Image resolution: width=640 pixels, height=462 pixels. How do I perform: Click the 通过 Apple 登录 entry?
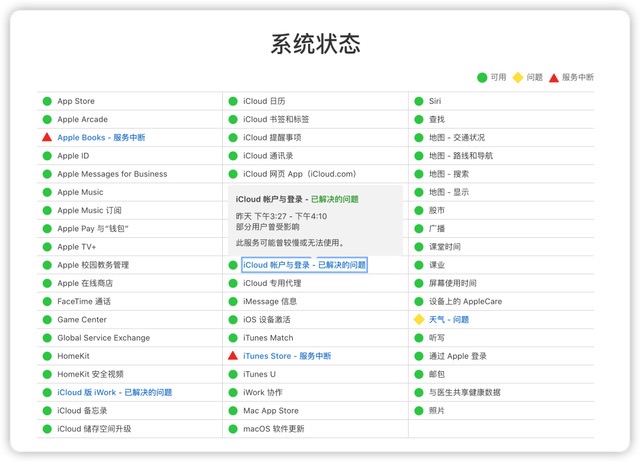[x=458, y=356]
